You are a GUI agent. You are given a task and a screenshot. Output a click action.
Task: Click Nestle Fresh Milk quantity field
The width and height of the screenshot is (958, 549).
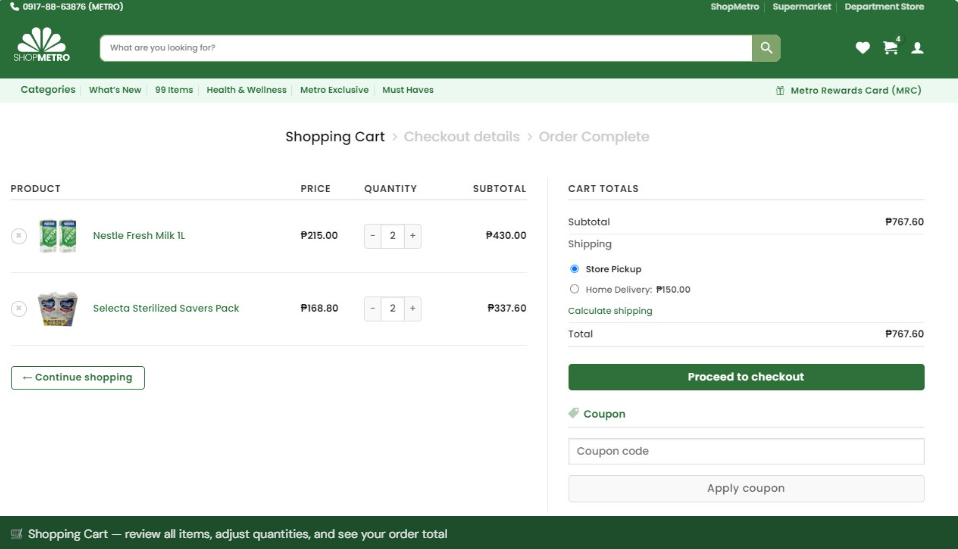[393, 236]
